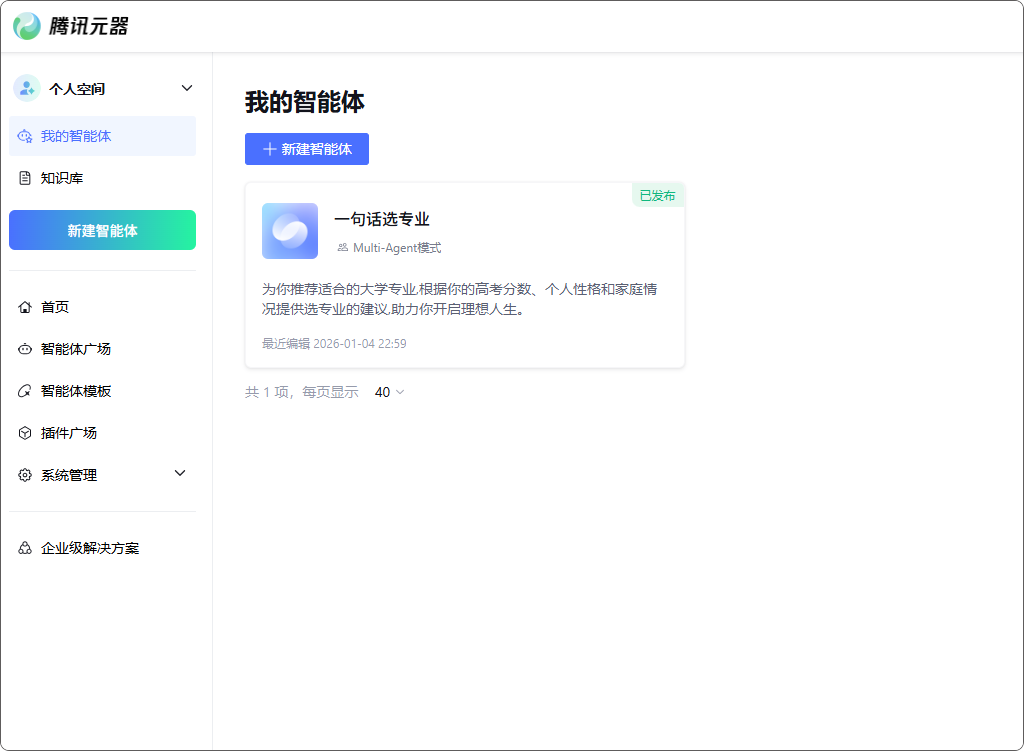1024x751 pixels.
Task: Select 知识库 in the sidebar menu
Action: [62, 178]
